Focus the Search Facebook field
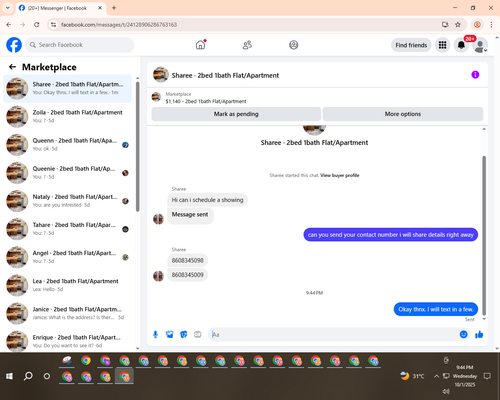500x400 pixels. (x=80, y=45)
